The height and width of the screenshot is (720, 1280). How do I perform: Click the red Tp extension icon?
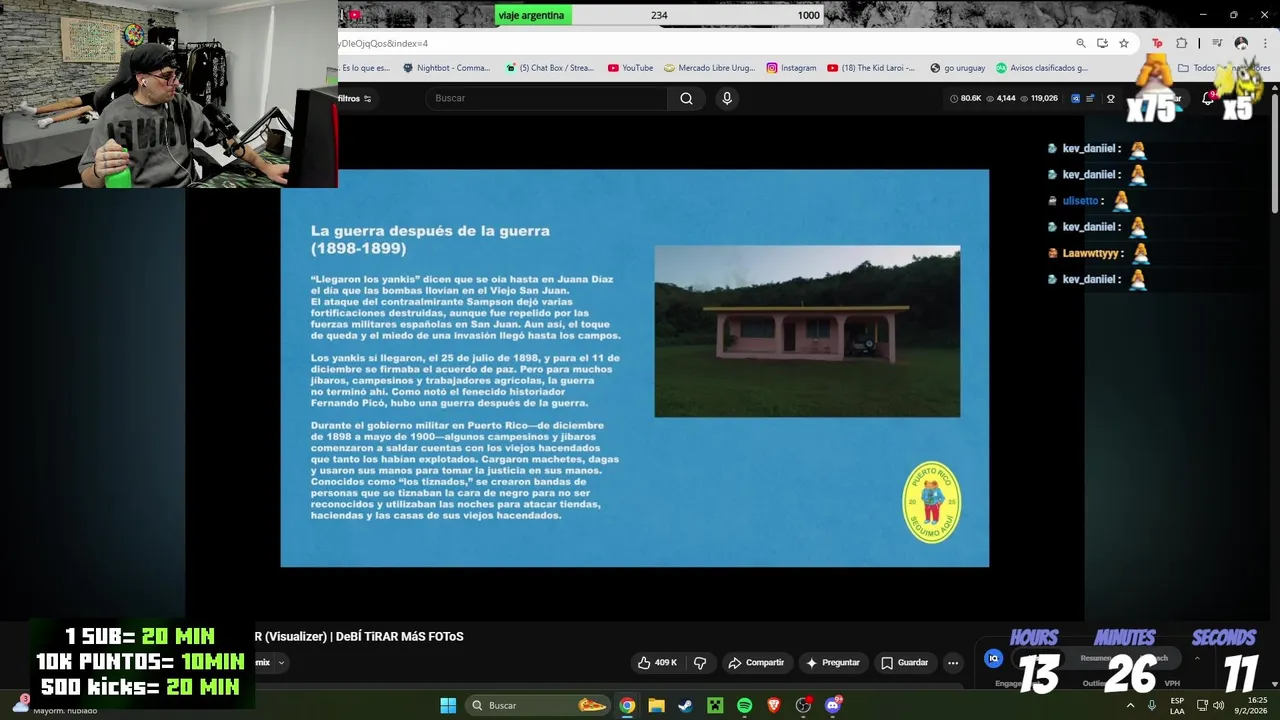point(1157,43)
